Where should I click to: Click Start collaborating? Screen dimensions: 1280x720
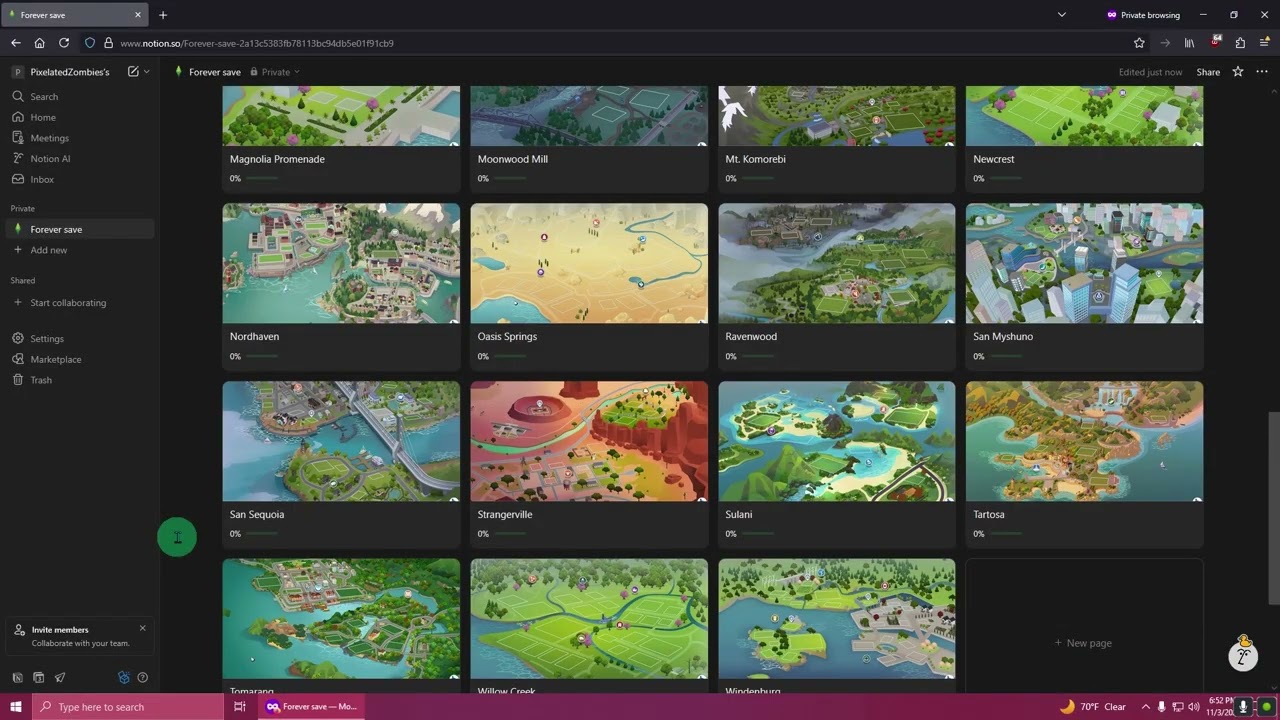pyautogui.click(x=80, y=303)
